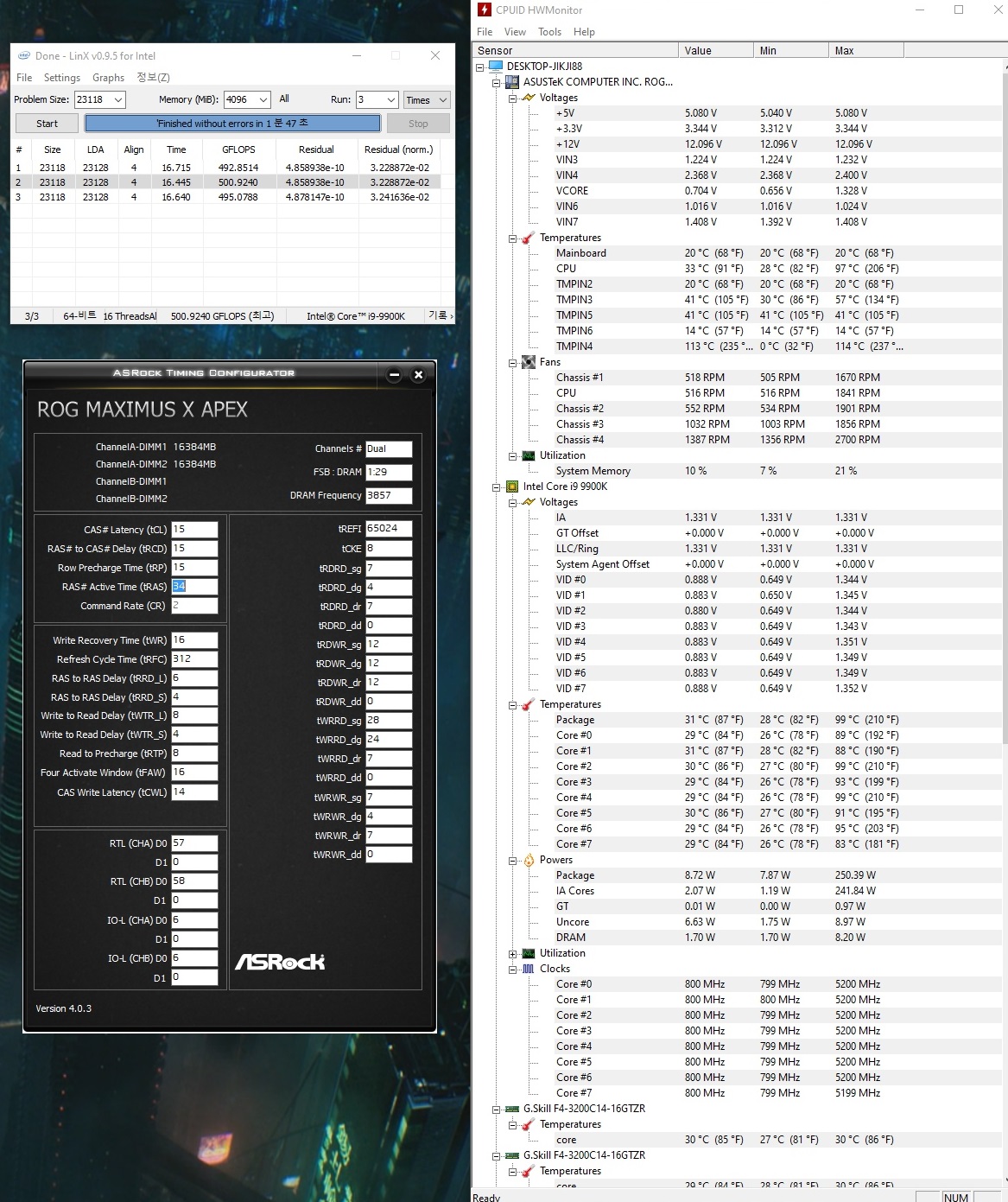This screenshot has height=1202, width=1008.
Task: Open HWMonitor Help menu
Action: [584, 32]
